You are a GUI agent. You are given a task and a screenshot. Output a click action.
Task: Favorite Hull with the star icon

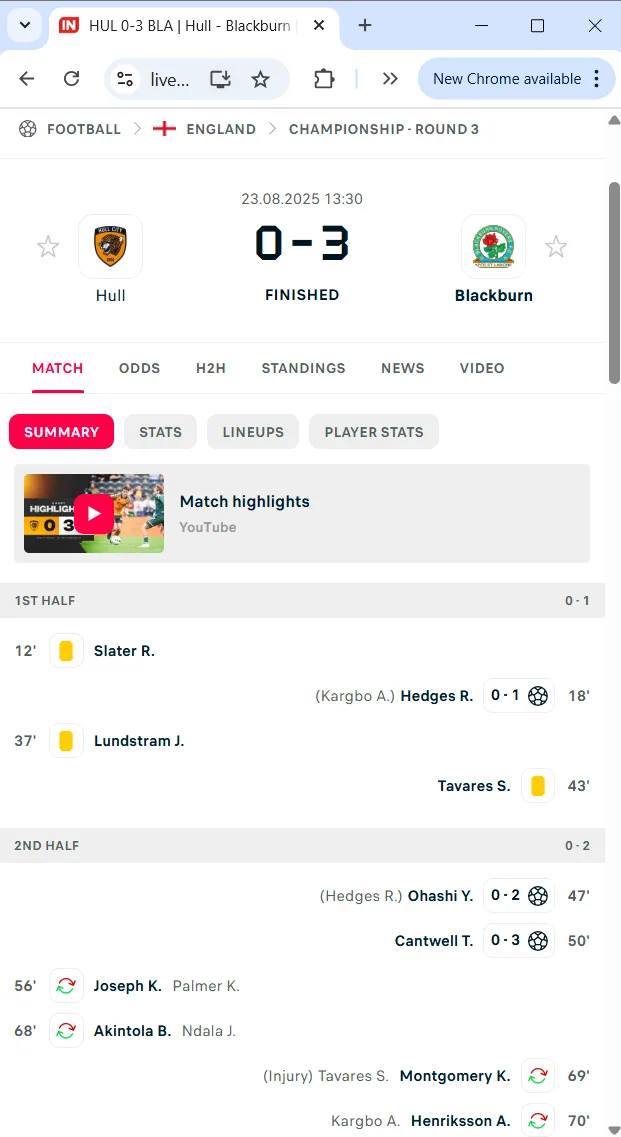(48, 247)
